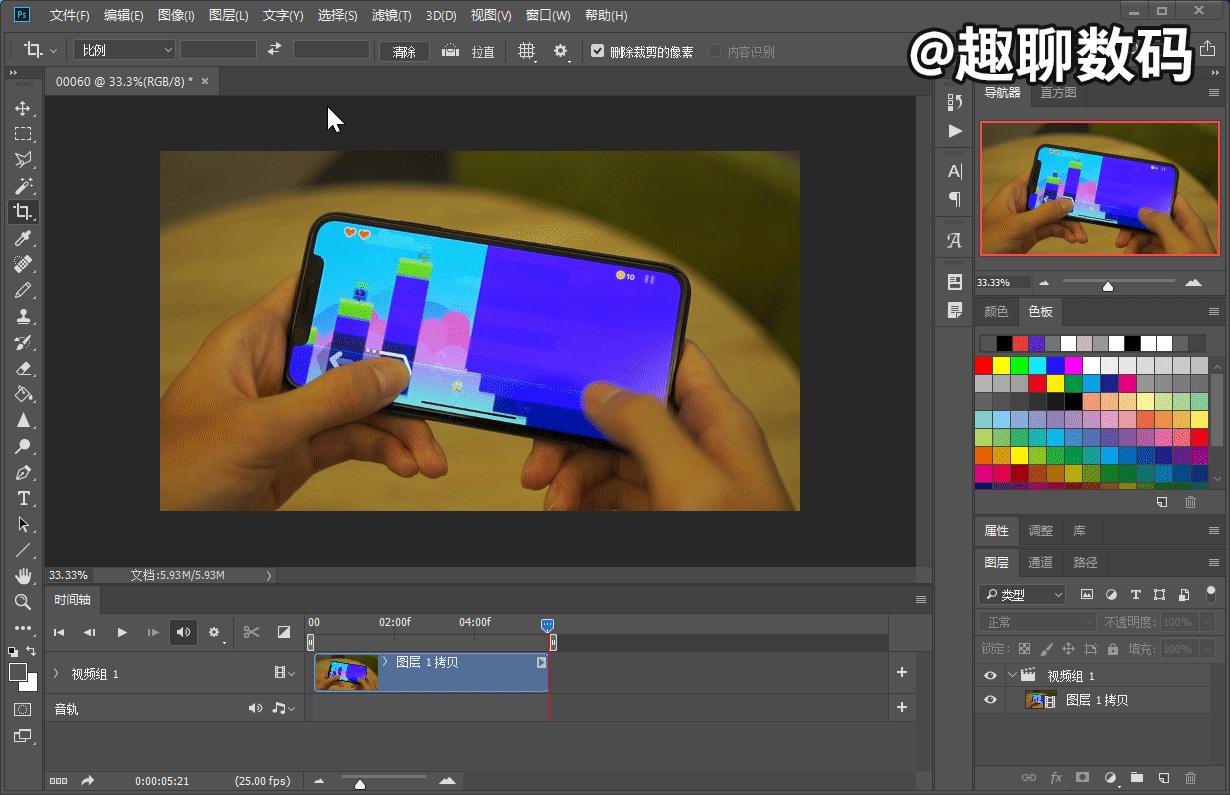Image resolution: width=1230 pixels, height=795 pixels.
Task: Click the 清除 button in the options bar
Action: (x=404, y=51)
